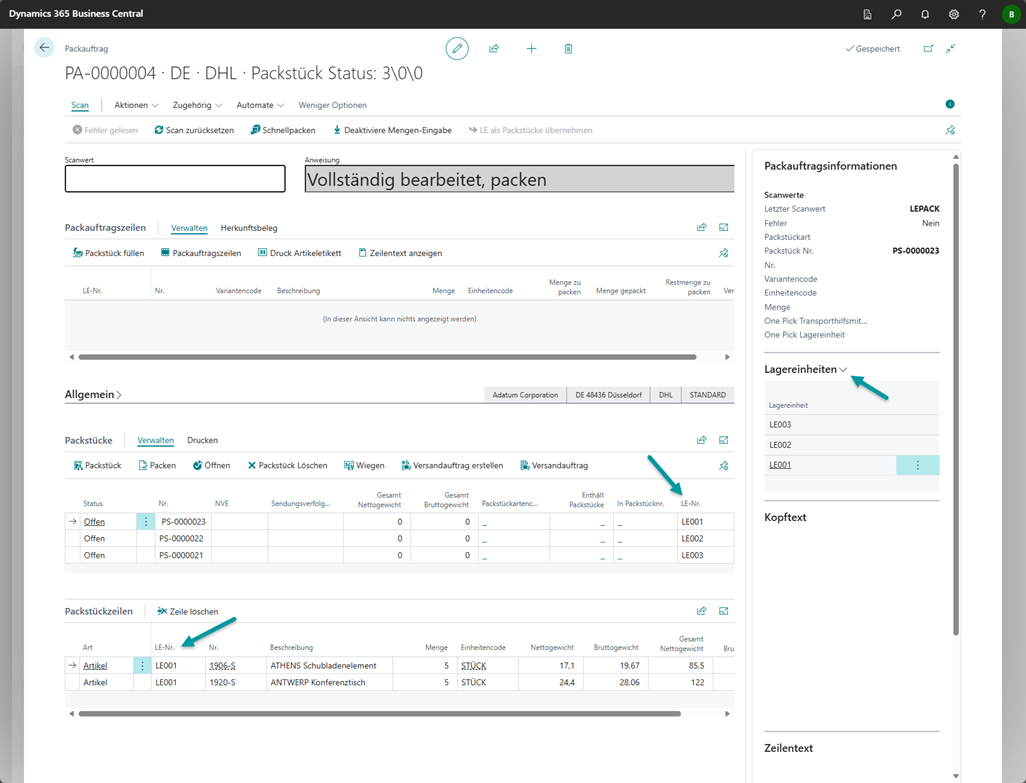Expand the Zugehörig menu
1026x783 pixels.
(x=197, y=105)
